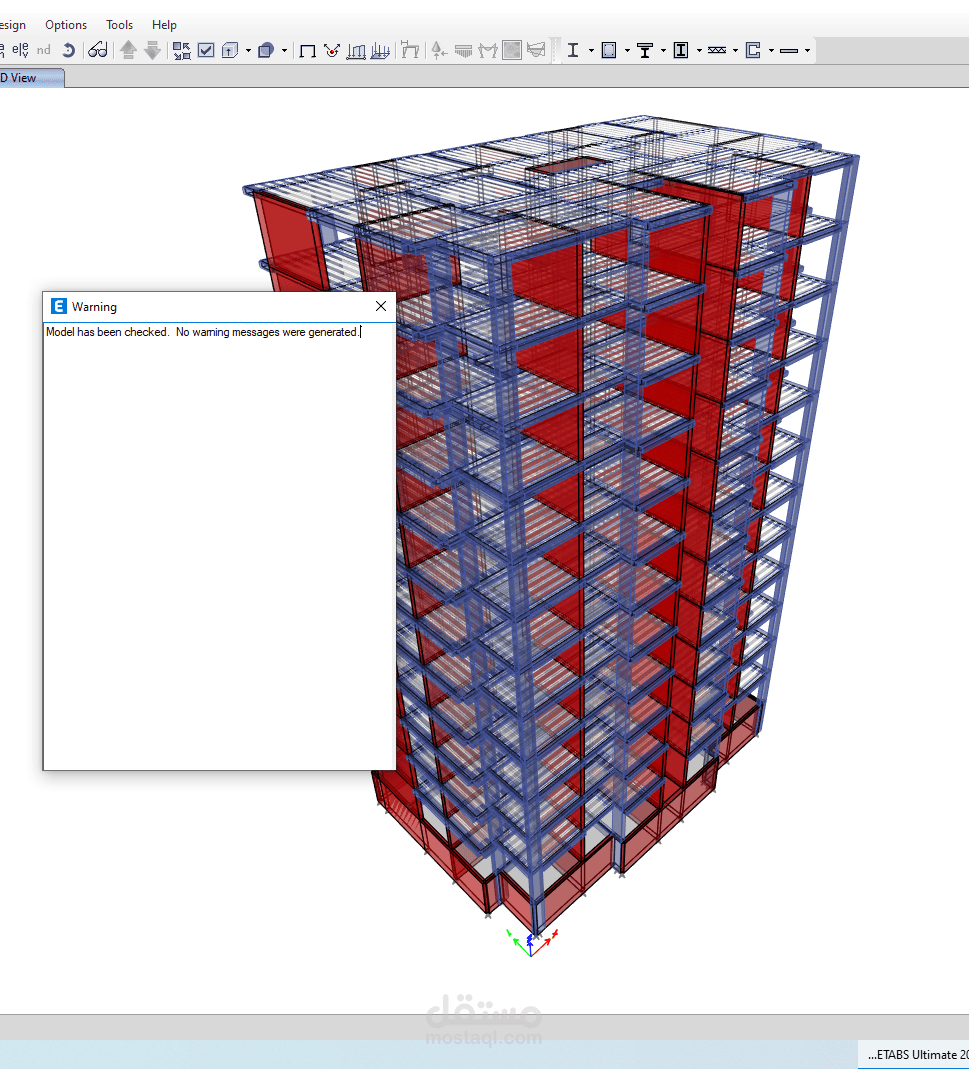The height and width of the screenshot is (1069, 969).
Task: Click the glasses display options icon
Action: click(98, 50)
